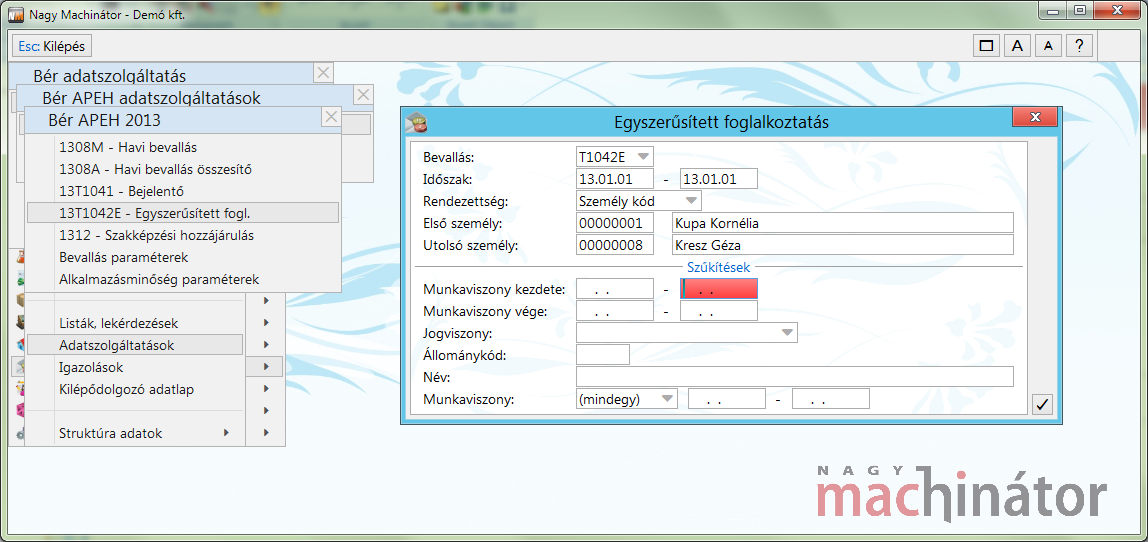Expand the Struktúra adatok submenu arrow
This screenshot has width=1148, height=542.
click(226, 433)
